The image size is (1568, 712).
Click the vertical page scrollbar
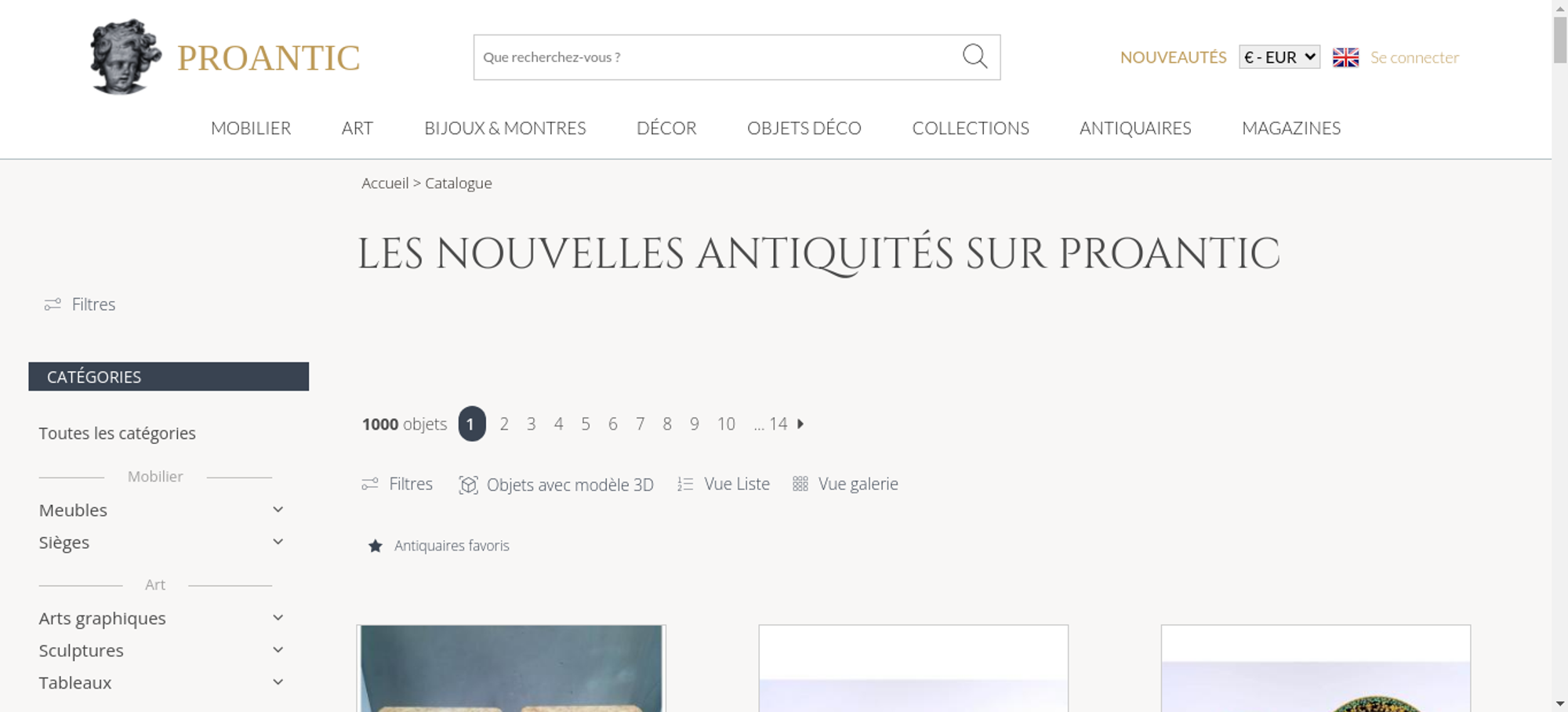tap(1560, 356)
